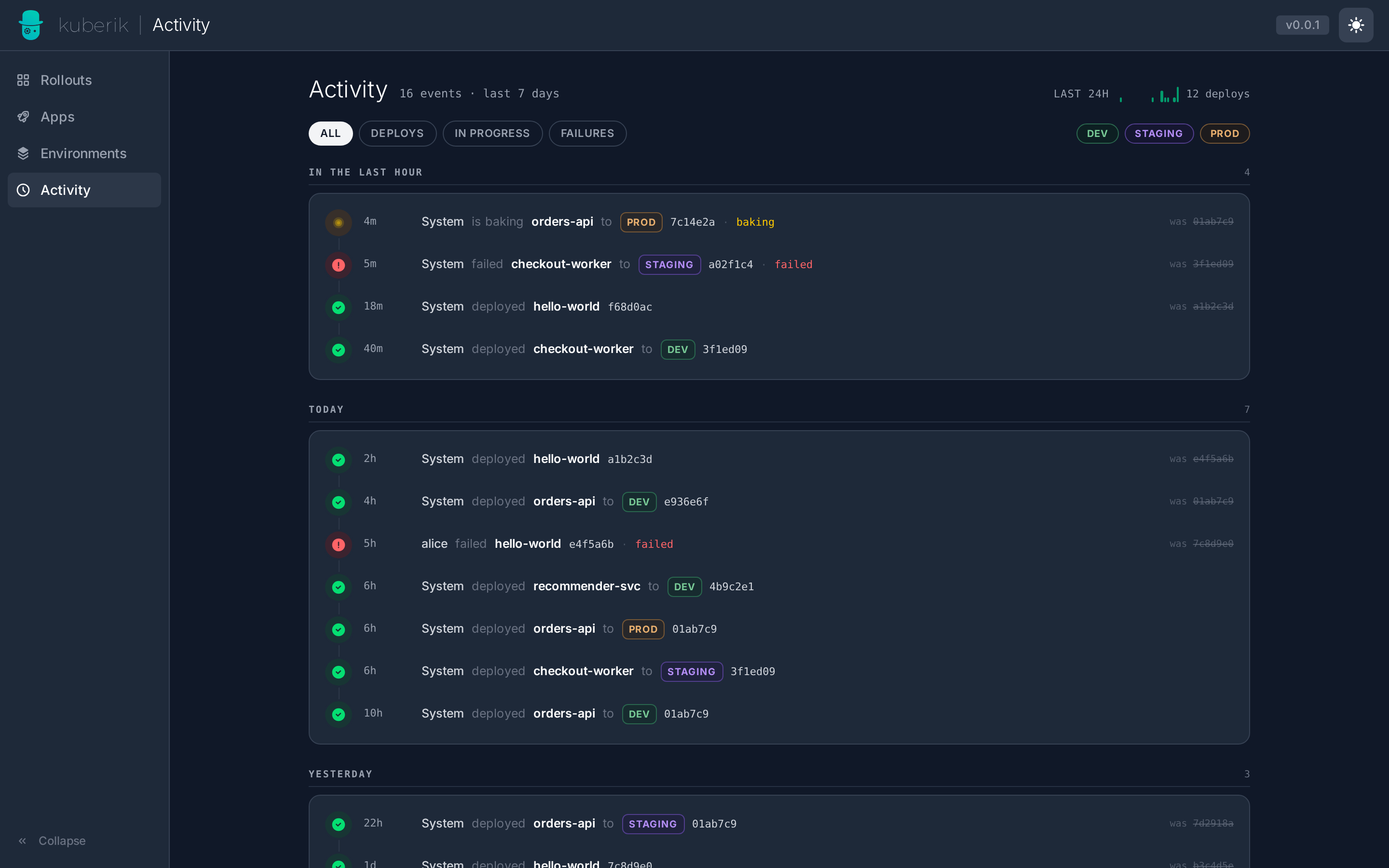This screenshot has width=1389, height=868.
Task: Select the DEPLOYS filter pill
Action: [397, 133]
